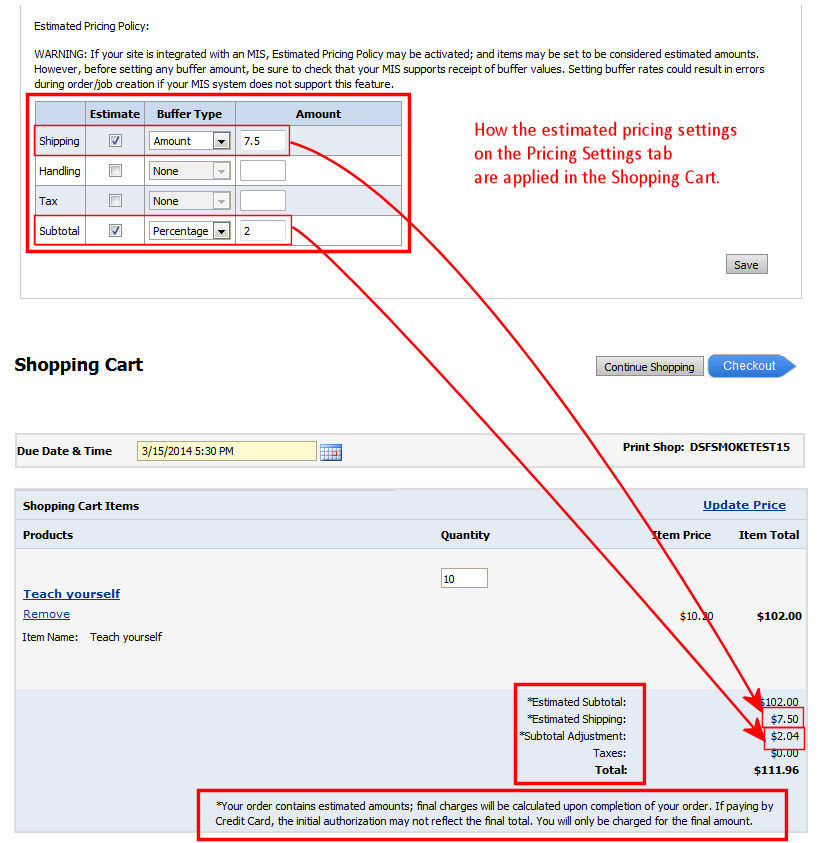
Task: Proceed with the blue Checkout button
Action: tap(750, 366)
